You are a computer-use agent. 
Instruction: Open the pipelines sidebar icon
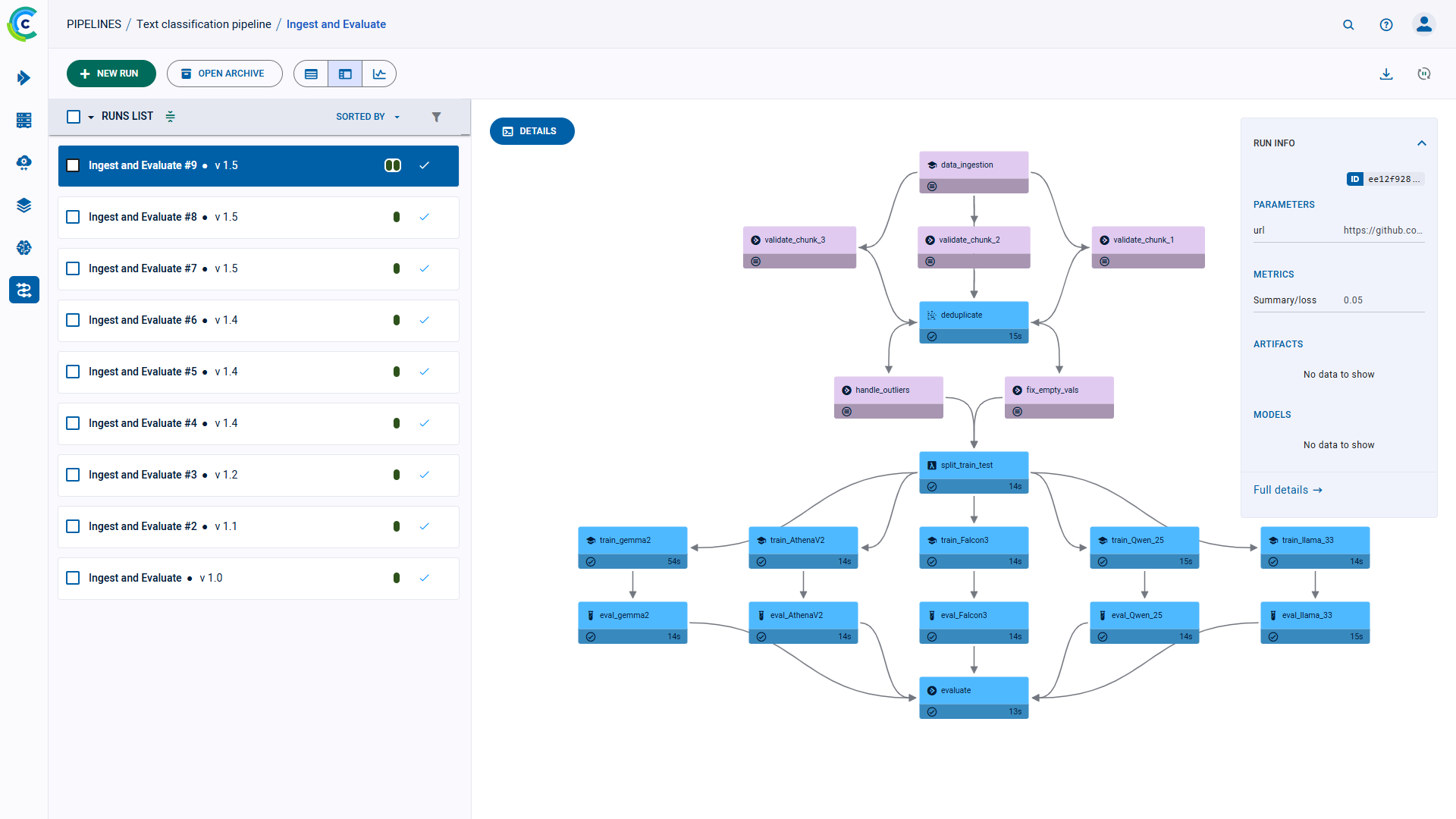(24, 290)
